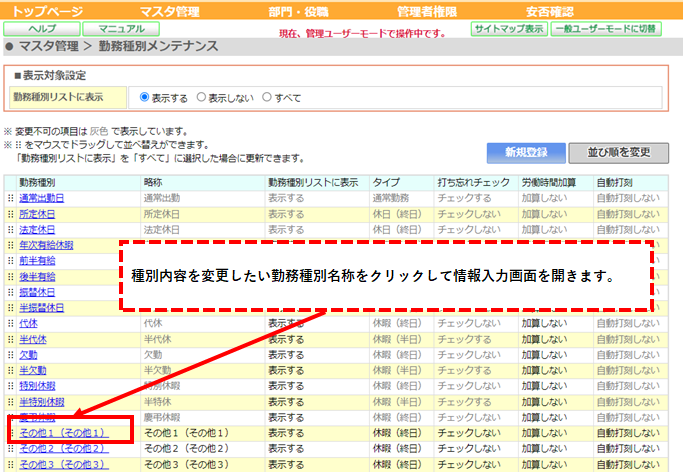
Task: Open the 部門・役職 menu
Action: 298,11
